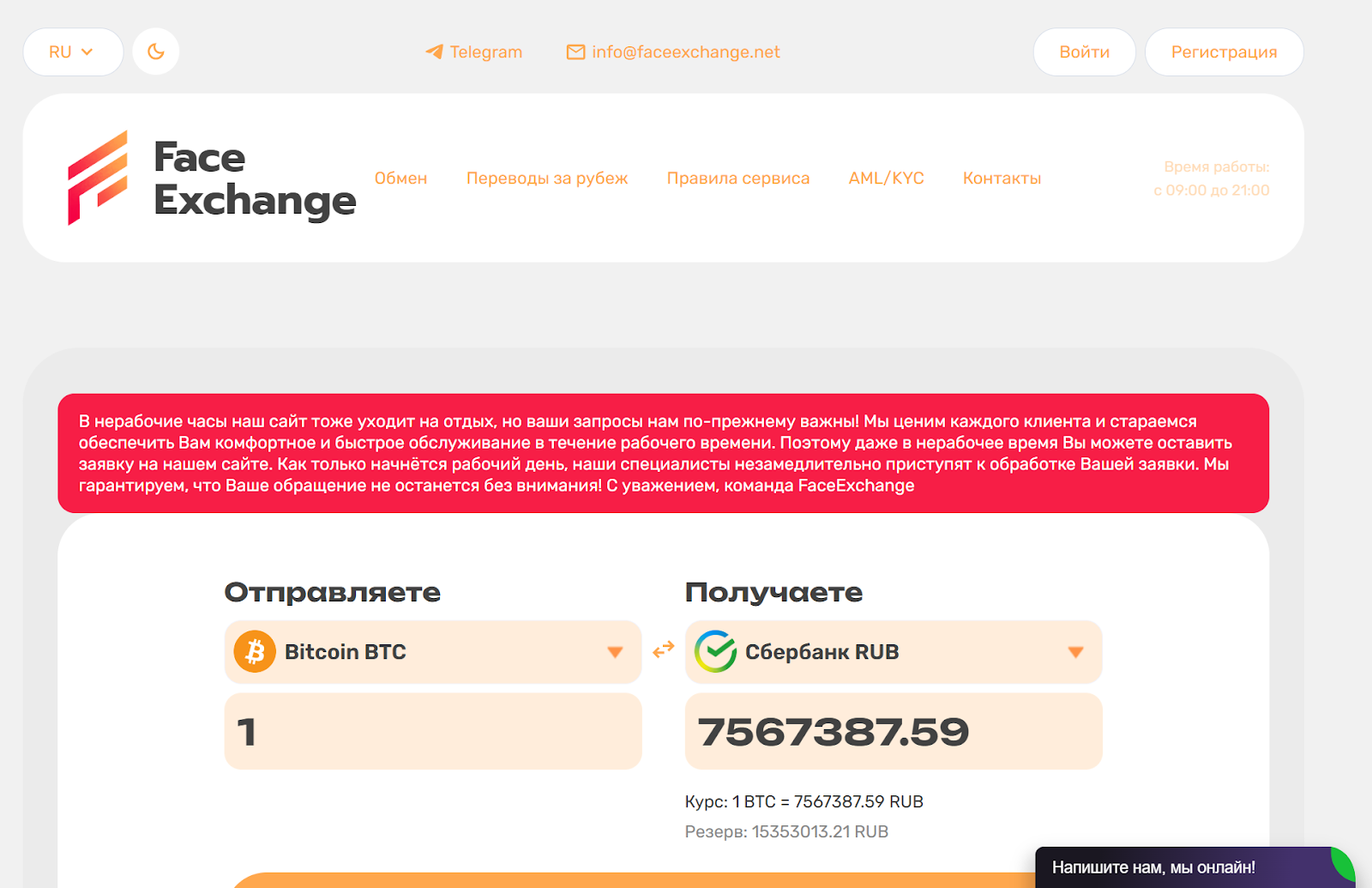1372x888 pixels.
Task: Click the receive amount field 7567387.59
Action: pyautogui.click(x=894, y=731)
